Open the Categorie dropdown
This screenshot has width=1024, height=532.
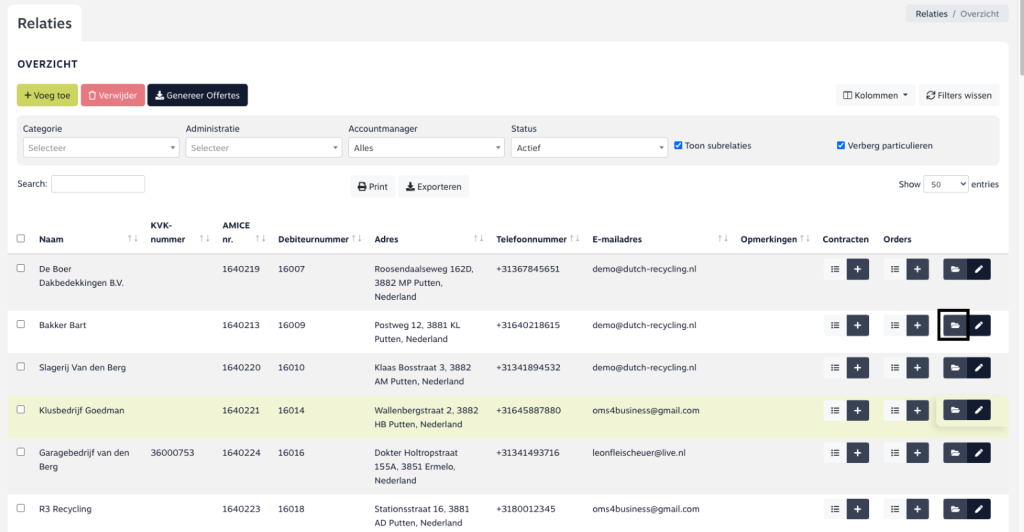100,148
